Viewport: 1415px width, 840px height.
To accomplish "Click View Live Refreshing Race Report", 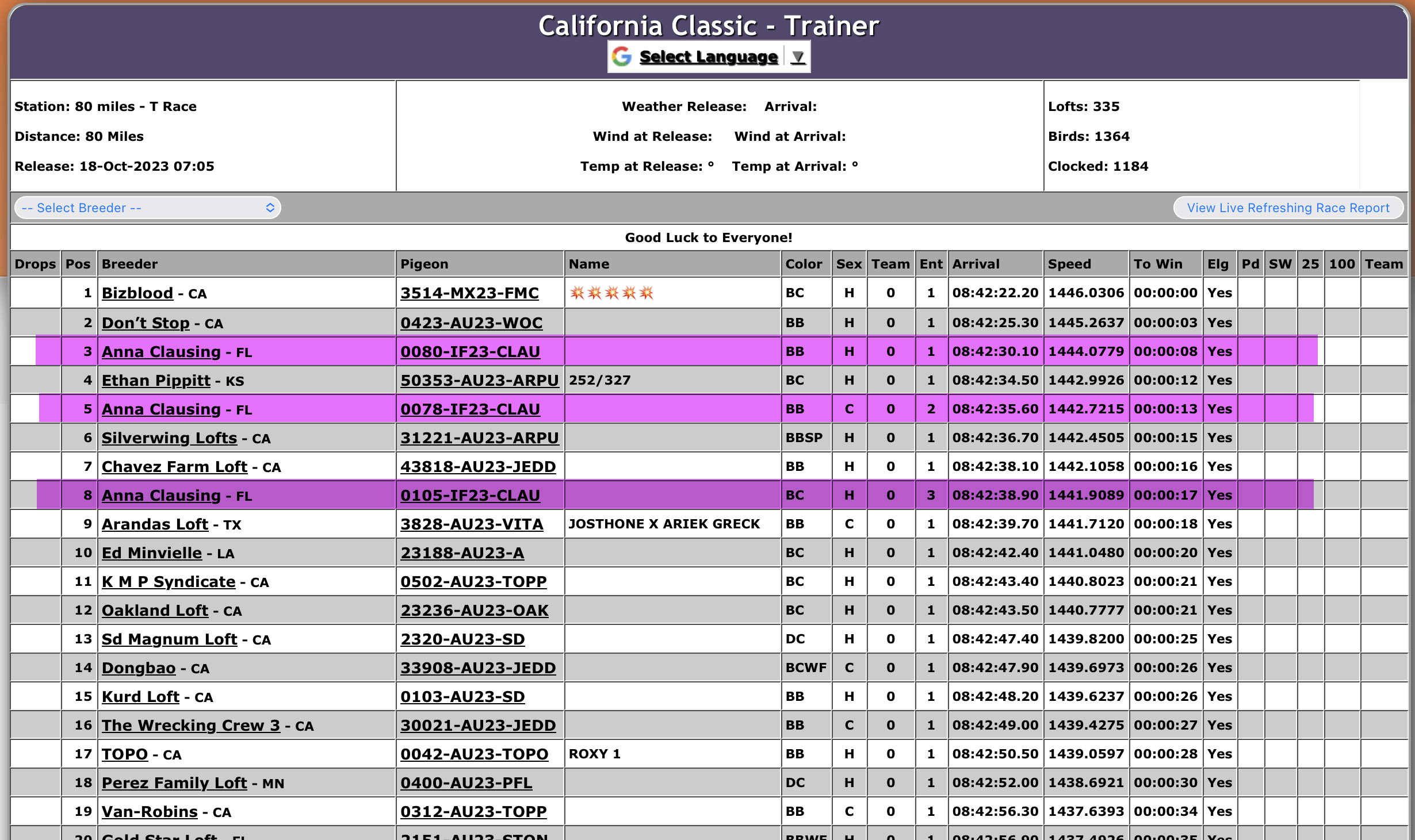I will click(x=1288, y=208).
